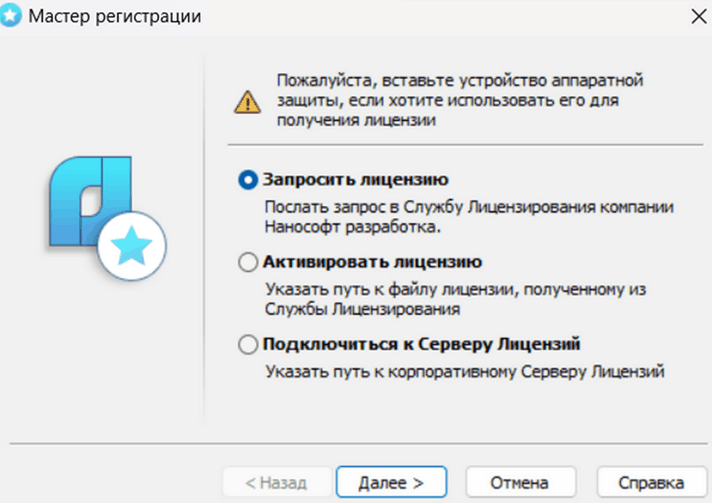This screenshot has width=712, height=503.
Task: Click the greyed-out < Назад button
Action: [x=276, y=481]
